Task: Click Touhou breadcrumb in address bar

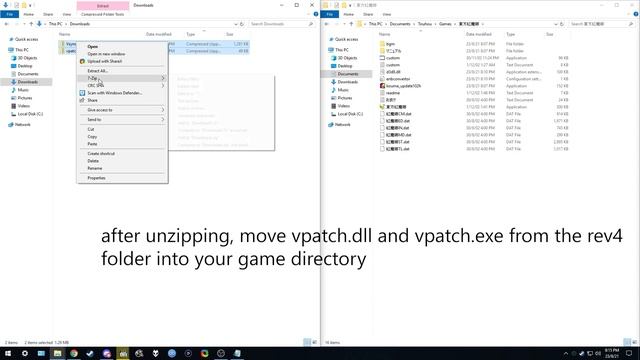Action: pos(425,24)
